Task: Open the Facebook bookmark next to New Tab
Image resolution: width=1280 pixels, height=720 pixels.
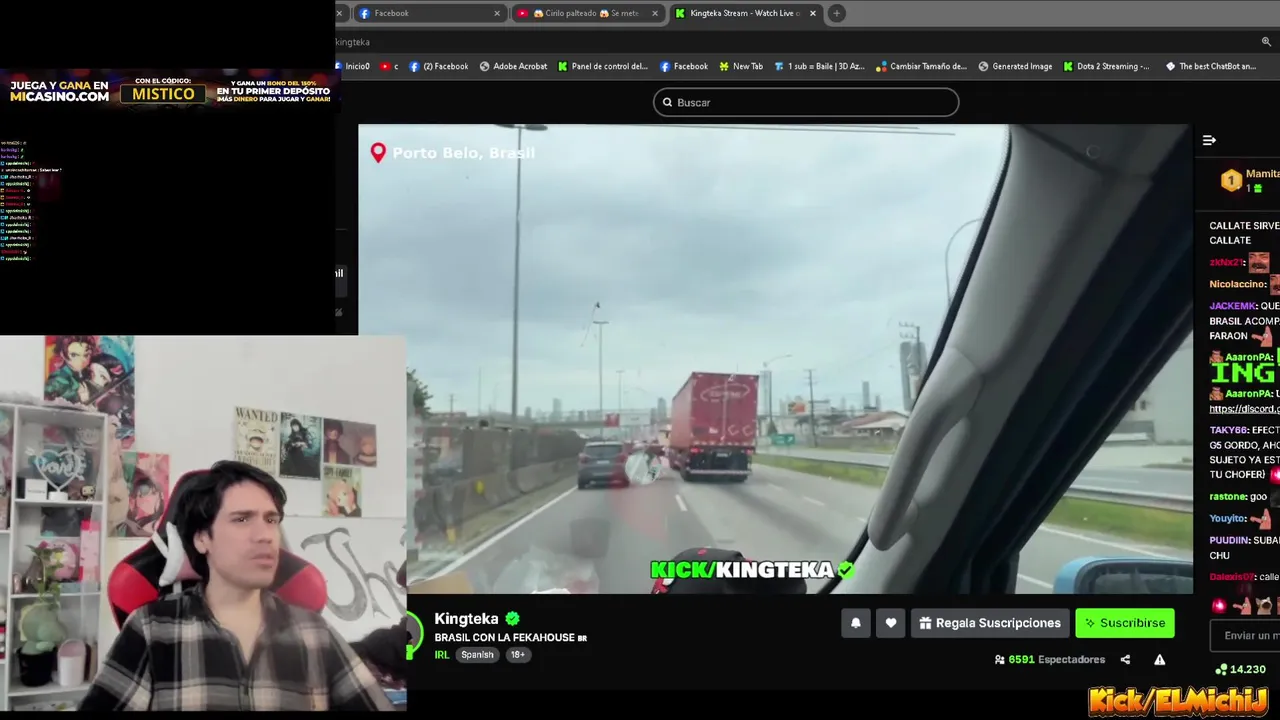Action: tap(684, 66)
